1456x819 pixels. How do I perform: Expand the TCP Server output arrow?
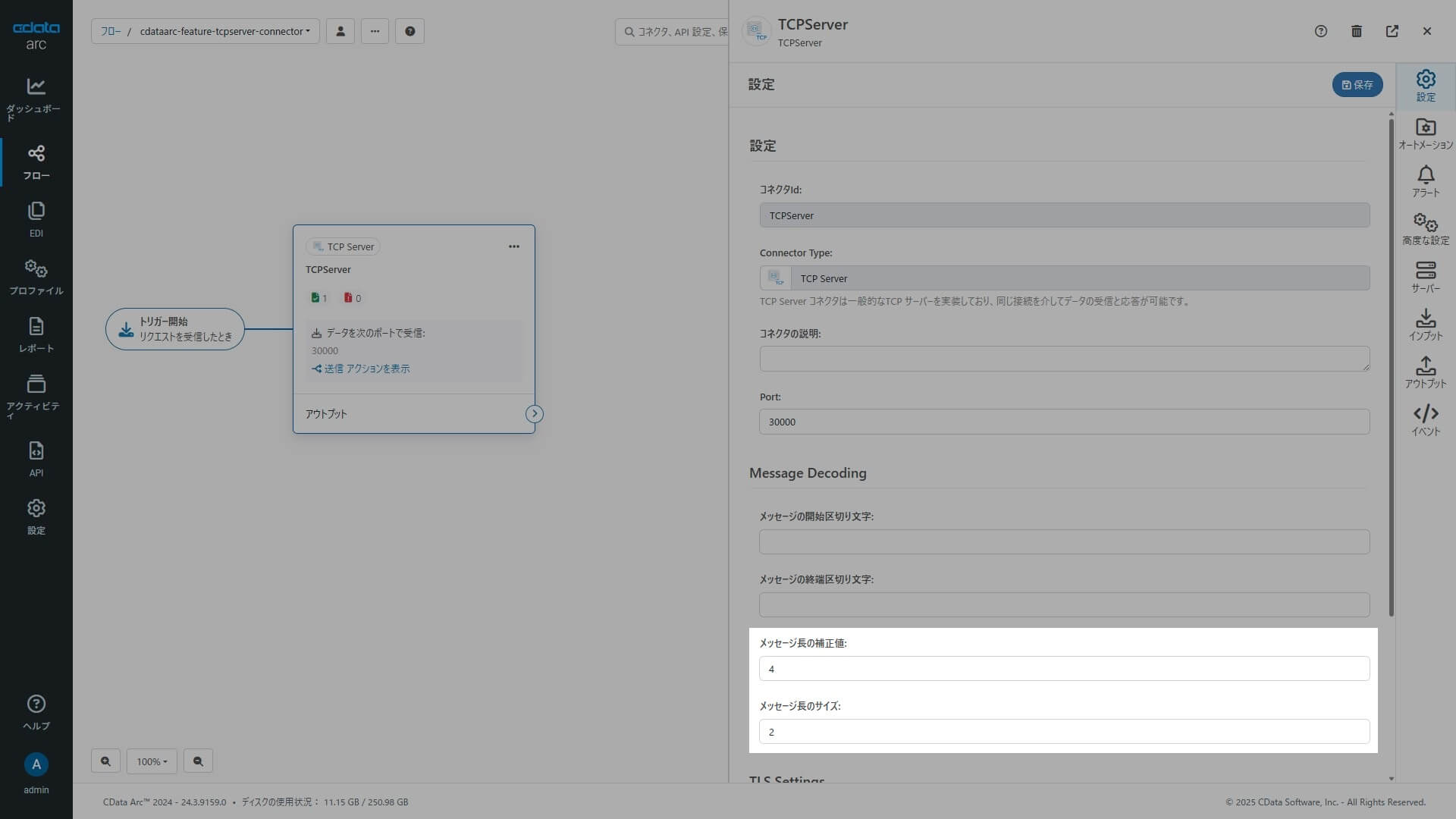535,414
